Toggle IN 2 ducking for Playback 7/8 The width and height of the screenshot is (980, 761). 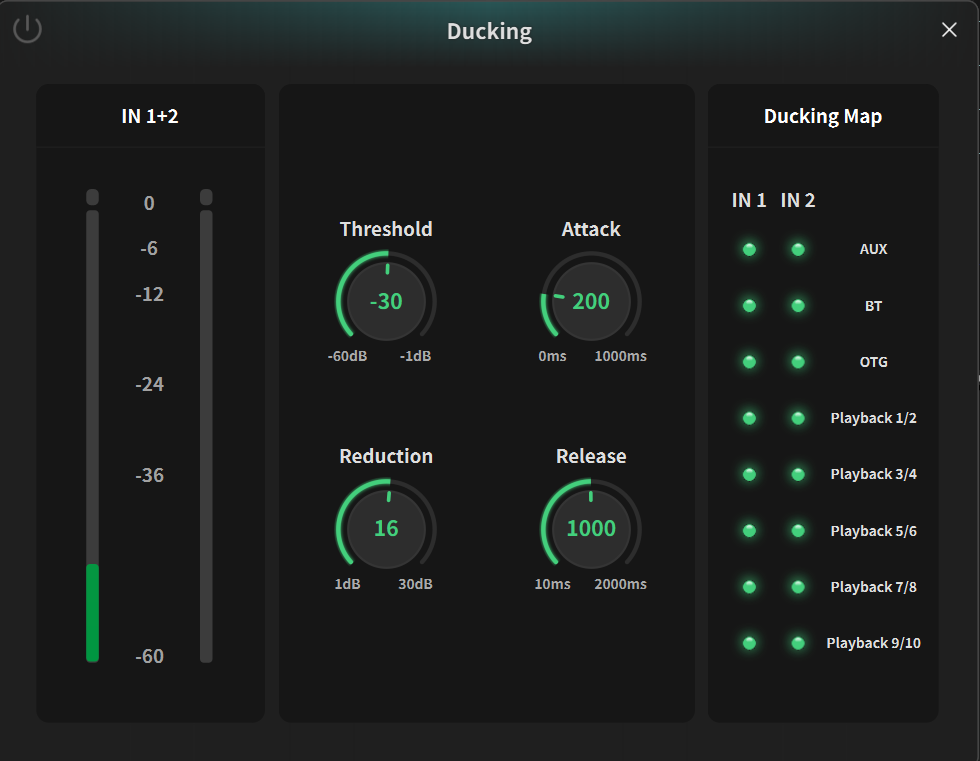[x=798, y=587]
